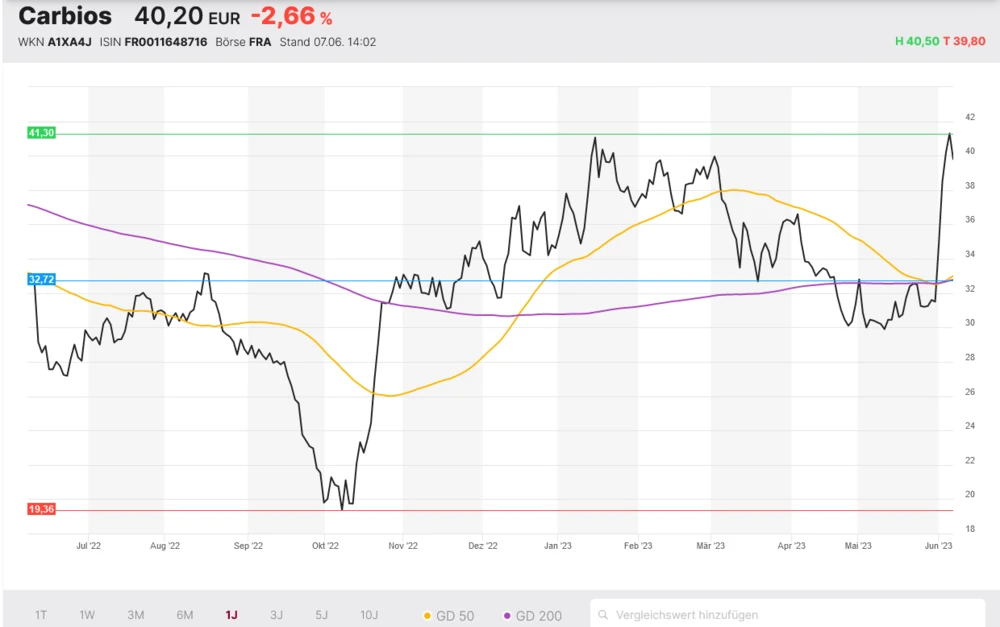This screenshot has width=1000, height=627.
Task: Select the 6M time range
Action: 185,615
